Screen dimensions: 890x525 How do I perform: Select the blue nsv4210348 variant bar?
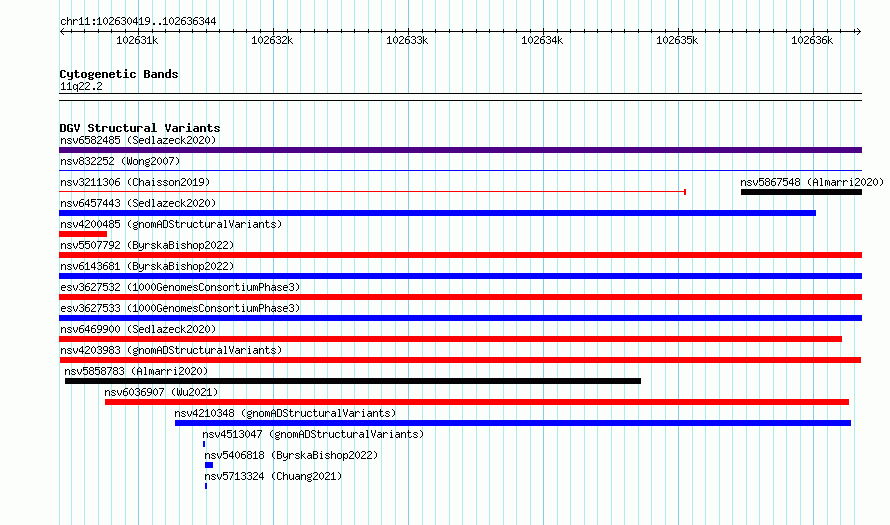513,423
